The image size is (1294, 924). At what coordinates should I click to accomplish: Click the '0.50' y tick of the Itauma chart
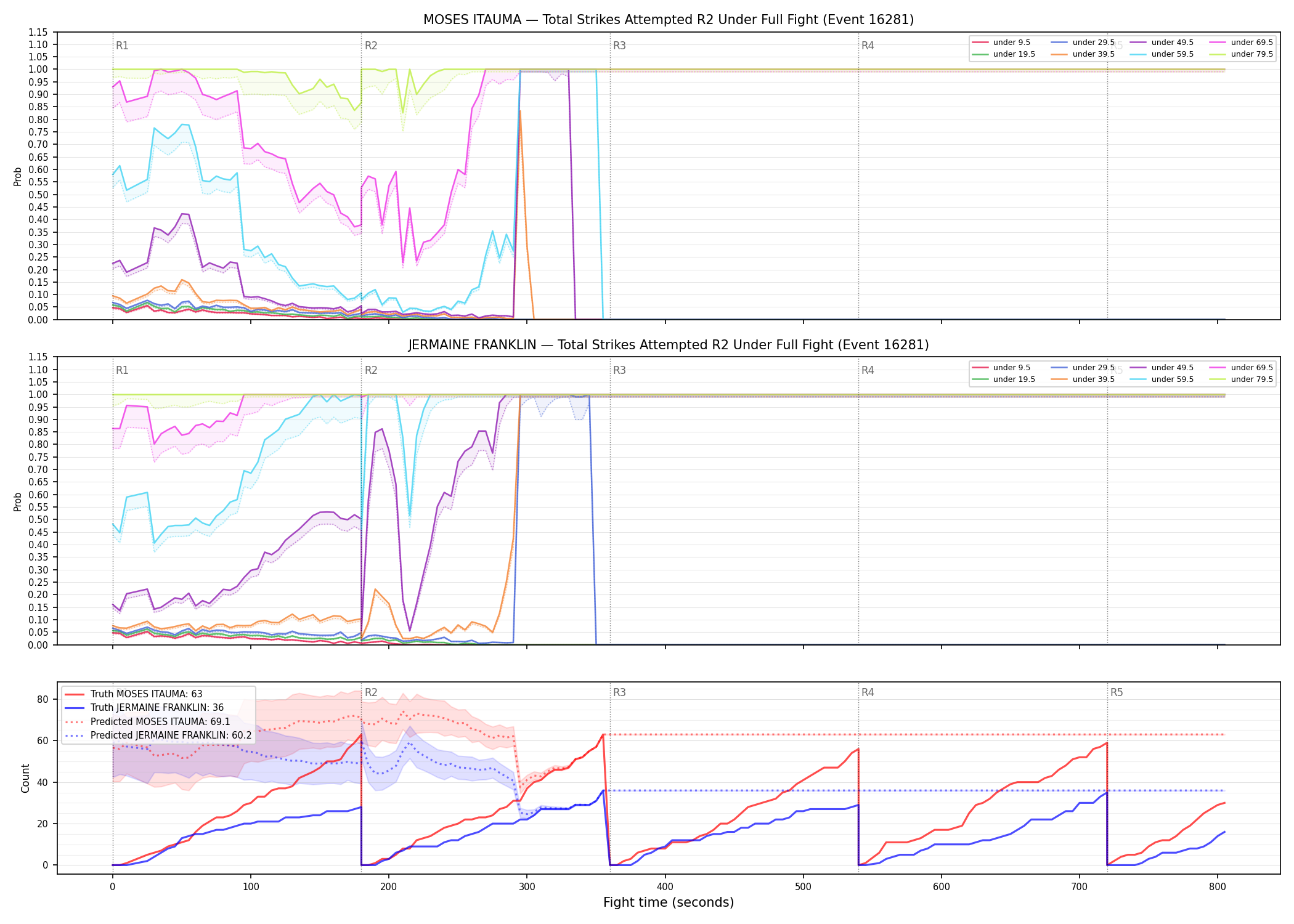coord(38,195)
